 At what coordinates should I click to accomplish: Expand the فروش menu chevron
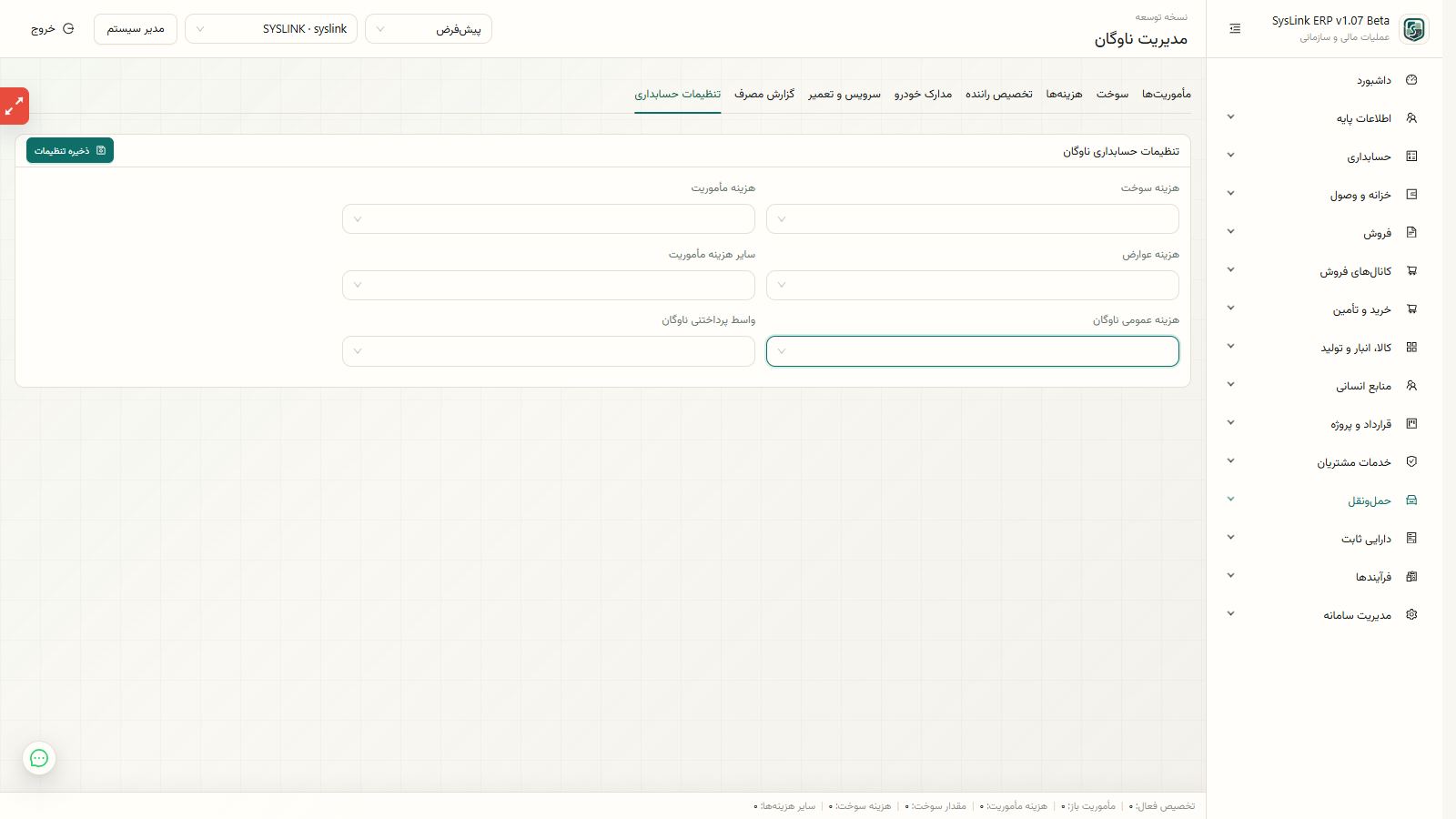coord(1230,232)
